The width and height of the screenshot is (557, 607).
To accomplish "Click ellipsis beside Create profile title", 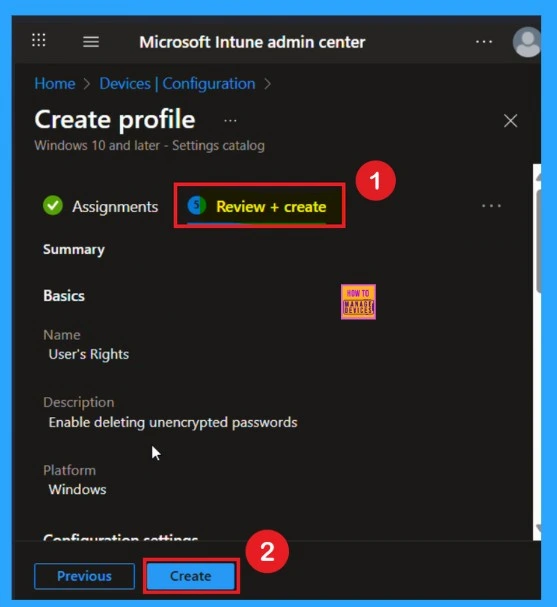I will [x=230, y=121].
